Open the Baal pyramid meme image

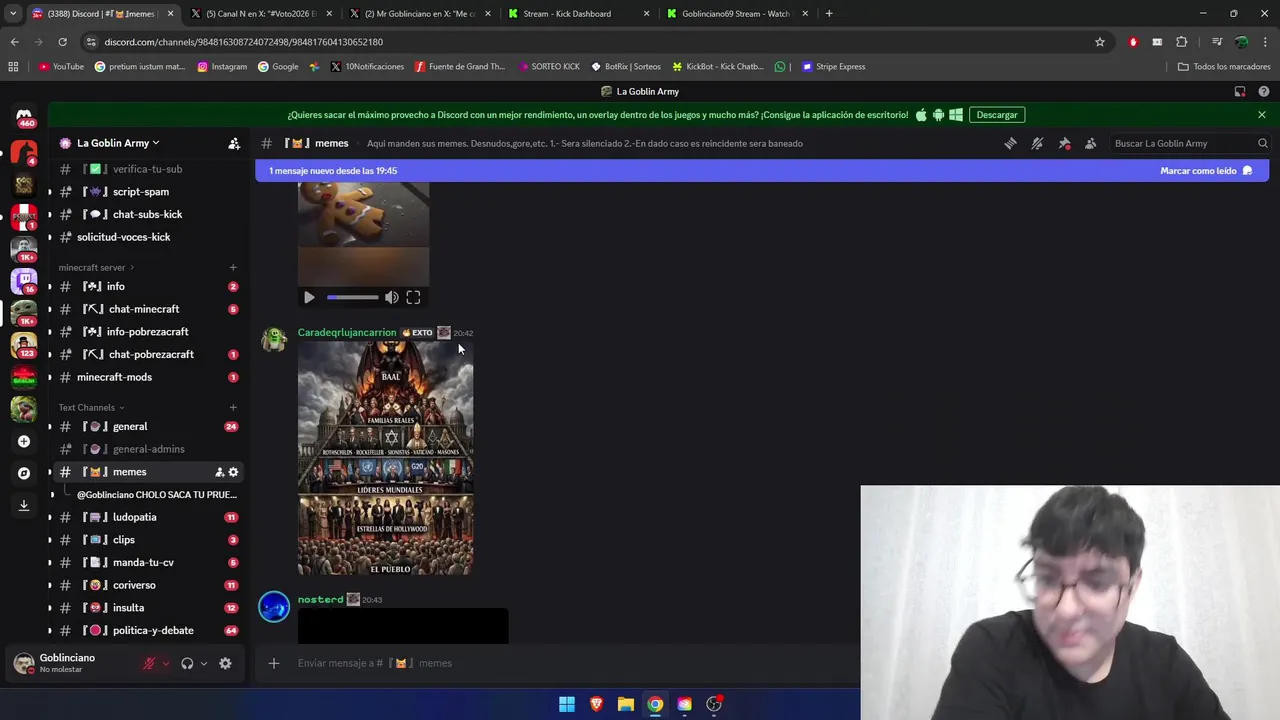click(x=386, y=458)
